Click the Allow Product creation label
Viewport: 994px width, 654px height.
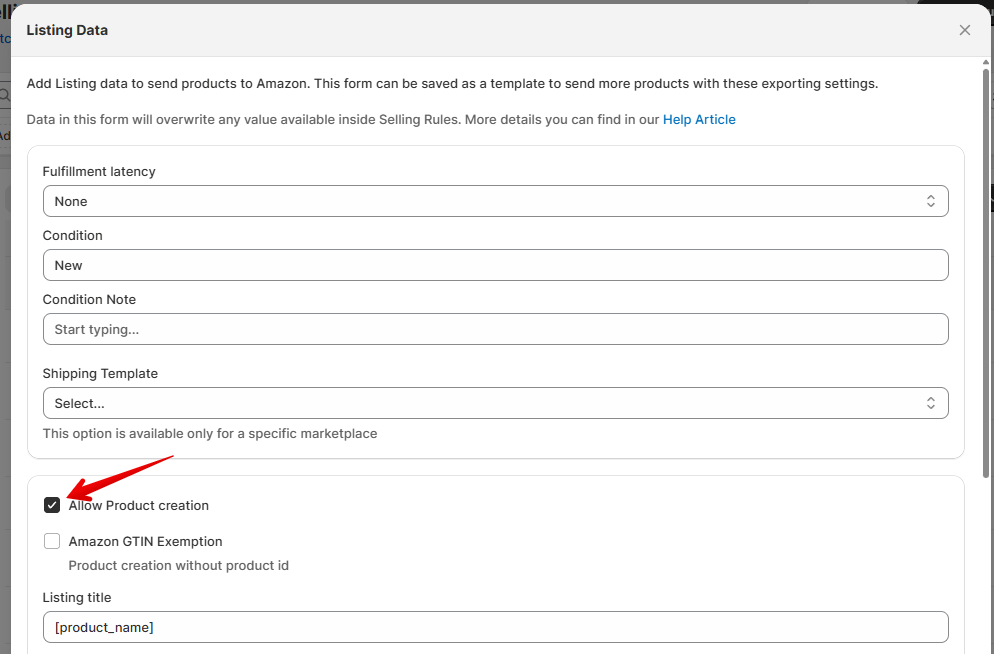click(139, 505)
